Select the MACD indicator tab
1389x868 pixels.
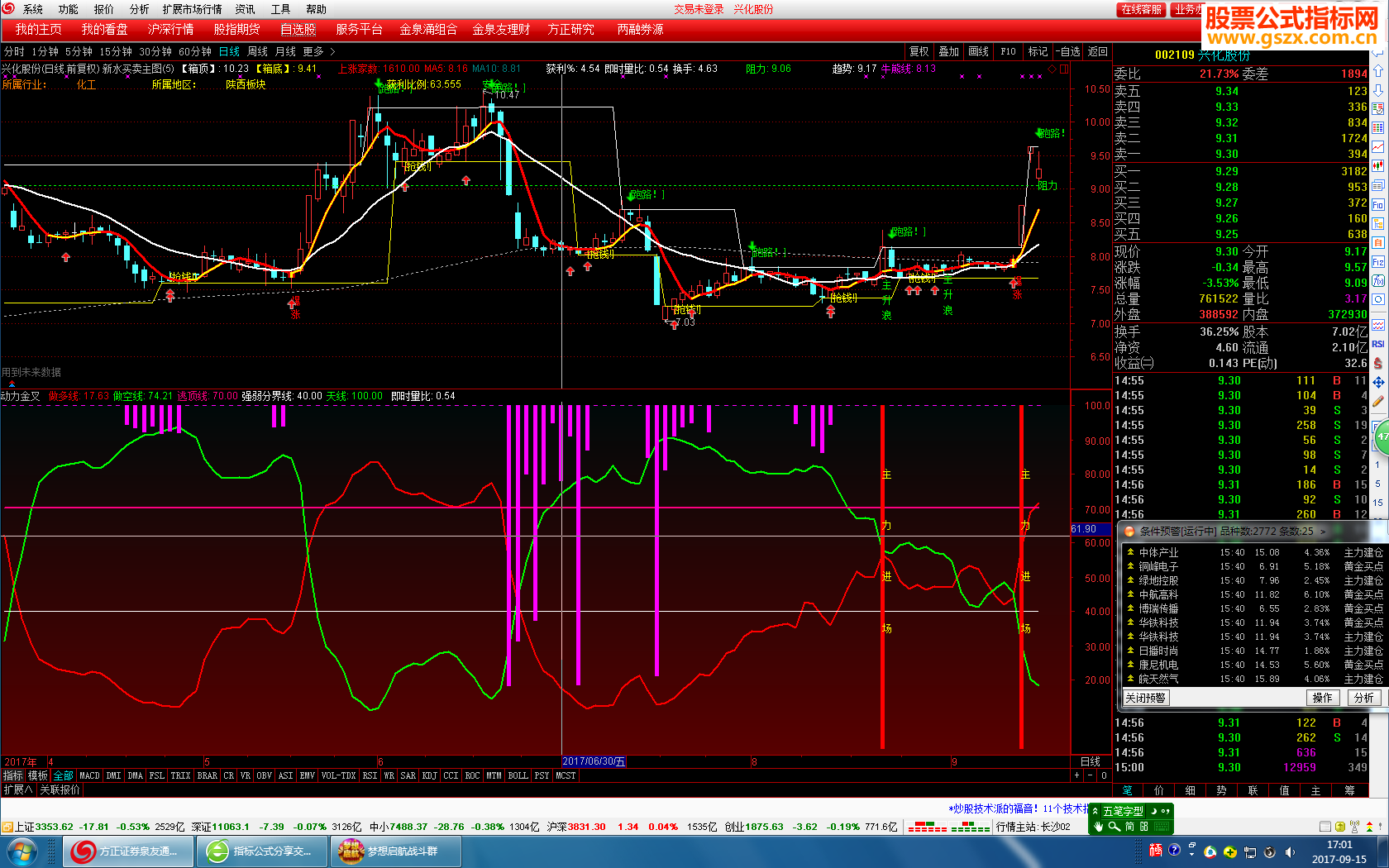89,775
